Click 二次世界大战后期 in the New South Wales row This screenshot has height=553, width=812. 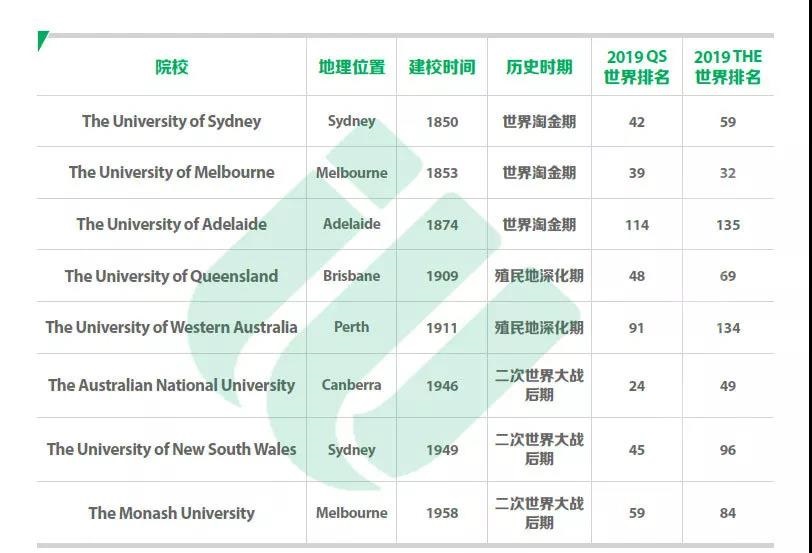click(539, 449)
